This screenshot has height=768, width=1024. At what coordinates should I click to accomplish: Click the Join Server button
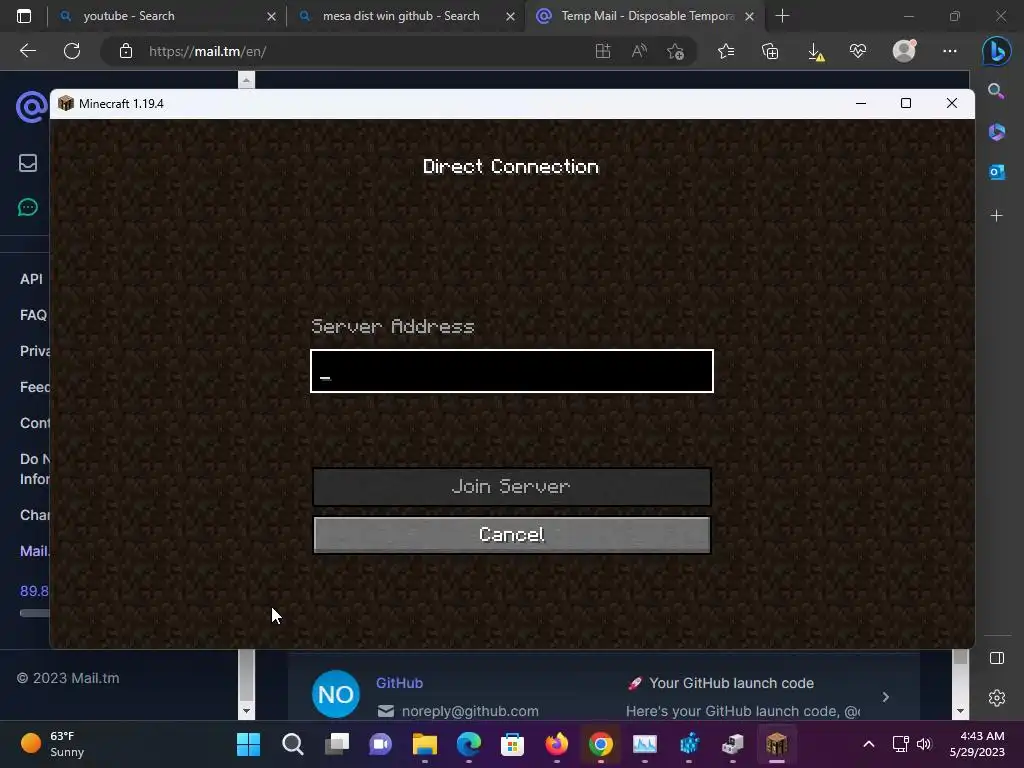511,487
